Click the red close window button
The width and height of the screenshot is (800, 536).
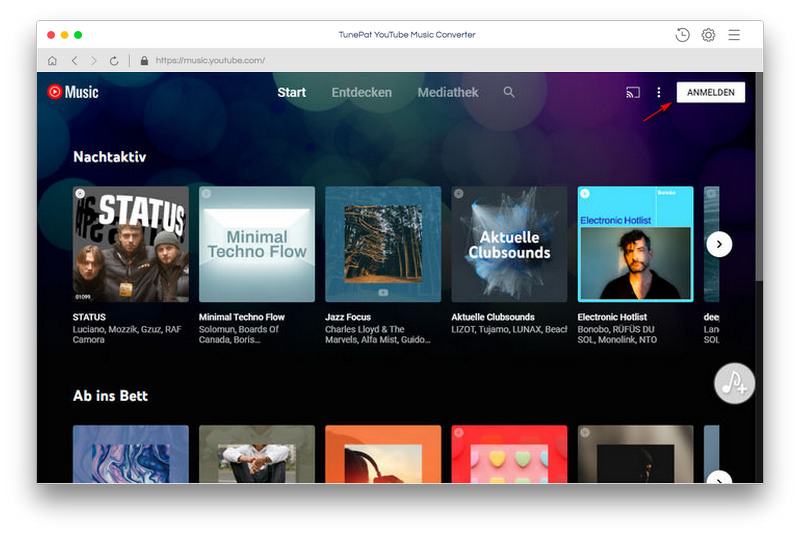[51, 35]
